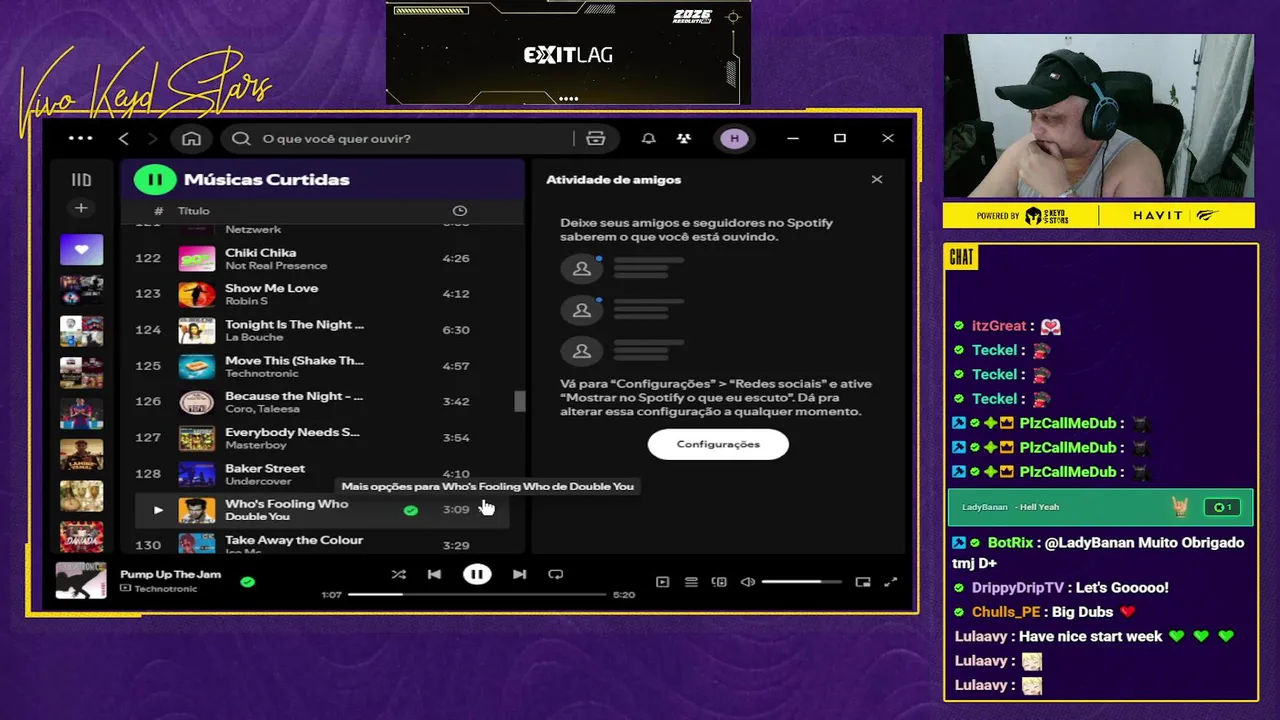Viewport: 1280px width, 720px height.
Task: Select the track 'Baker Street'
Action: 265,468
